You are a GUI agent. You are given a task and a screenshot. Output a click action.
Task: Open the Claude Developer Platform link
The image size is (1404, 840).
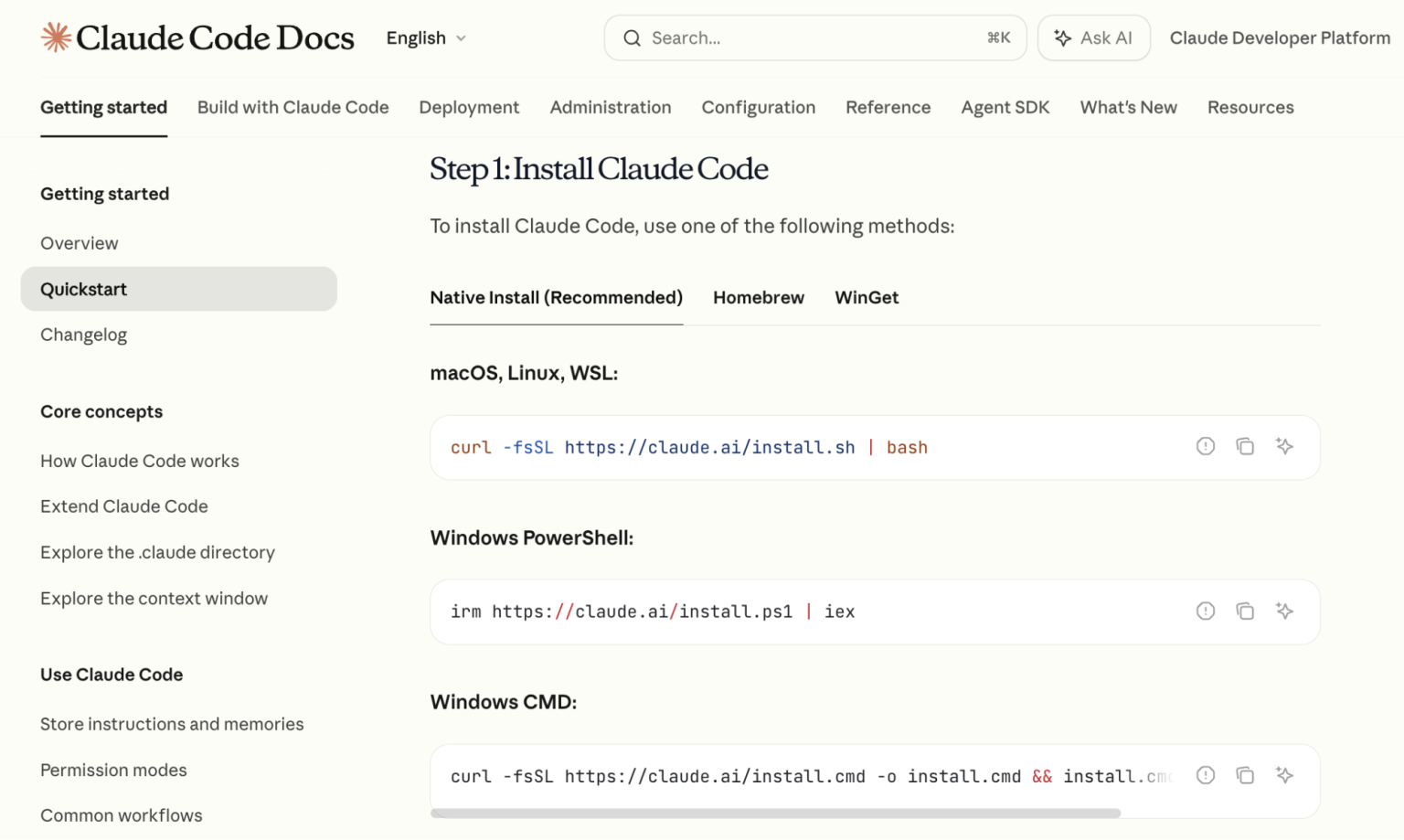(x=1280, y=38)
